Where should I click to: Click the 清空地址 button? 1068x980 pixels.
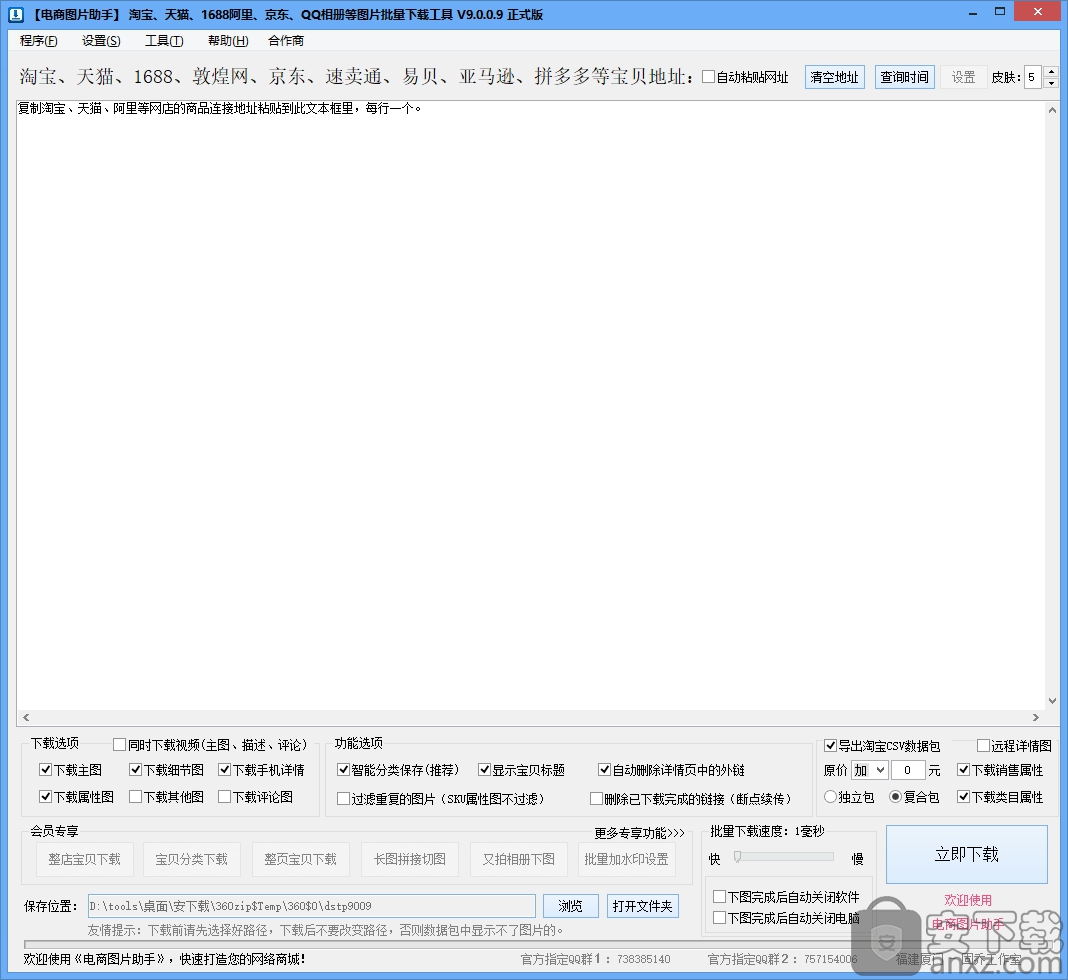tap(834, 77)
